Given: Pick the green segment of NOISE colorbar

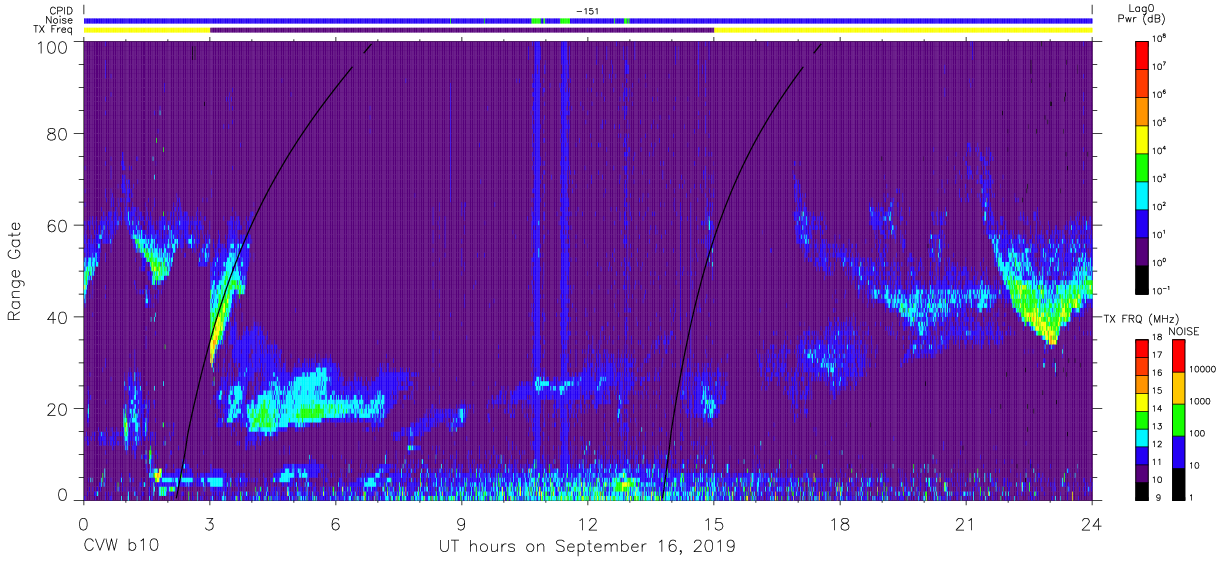Looking at the screenshot, I should (x=1180, y=420).
